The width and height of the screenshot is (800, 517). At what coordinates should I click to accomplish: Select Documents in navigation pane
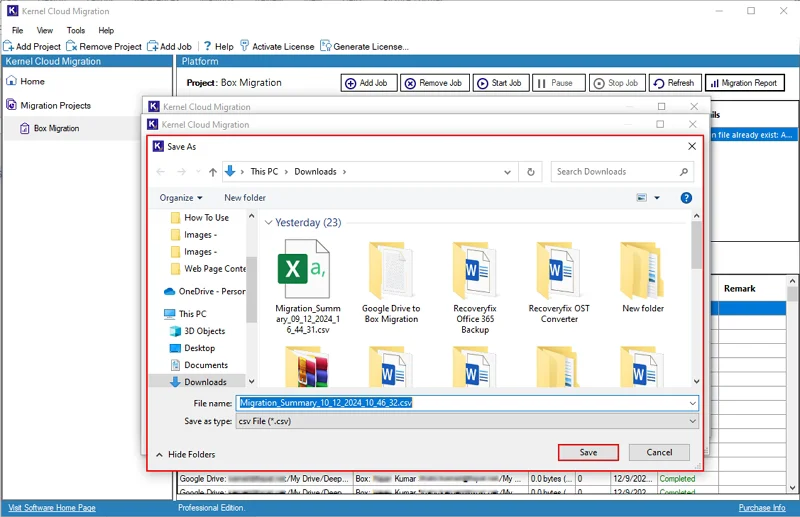tap(199, 365)
